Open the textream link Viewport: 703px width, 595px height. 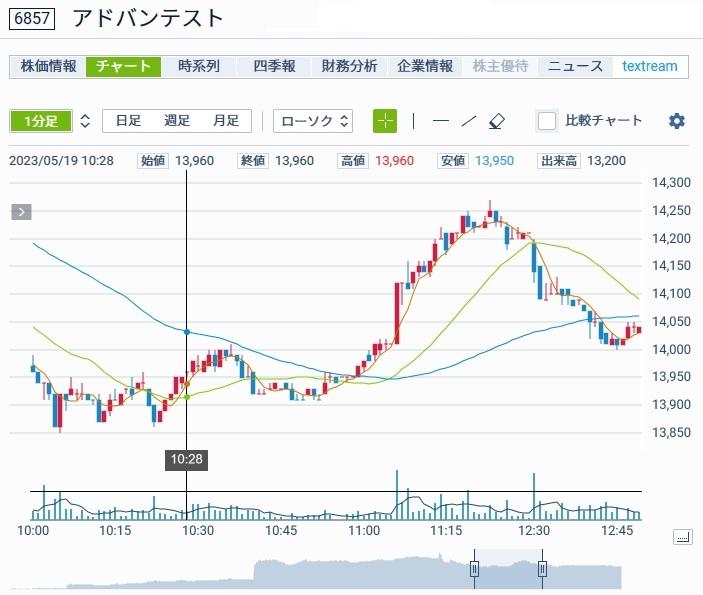tap(649, 67)
